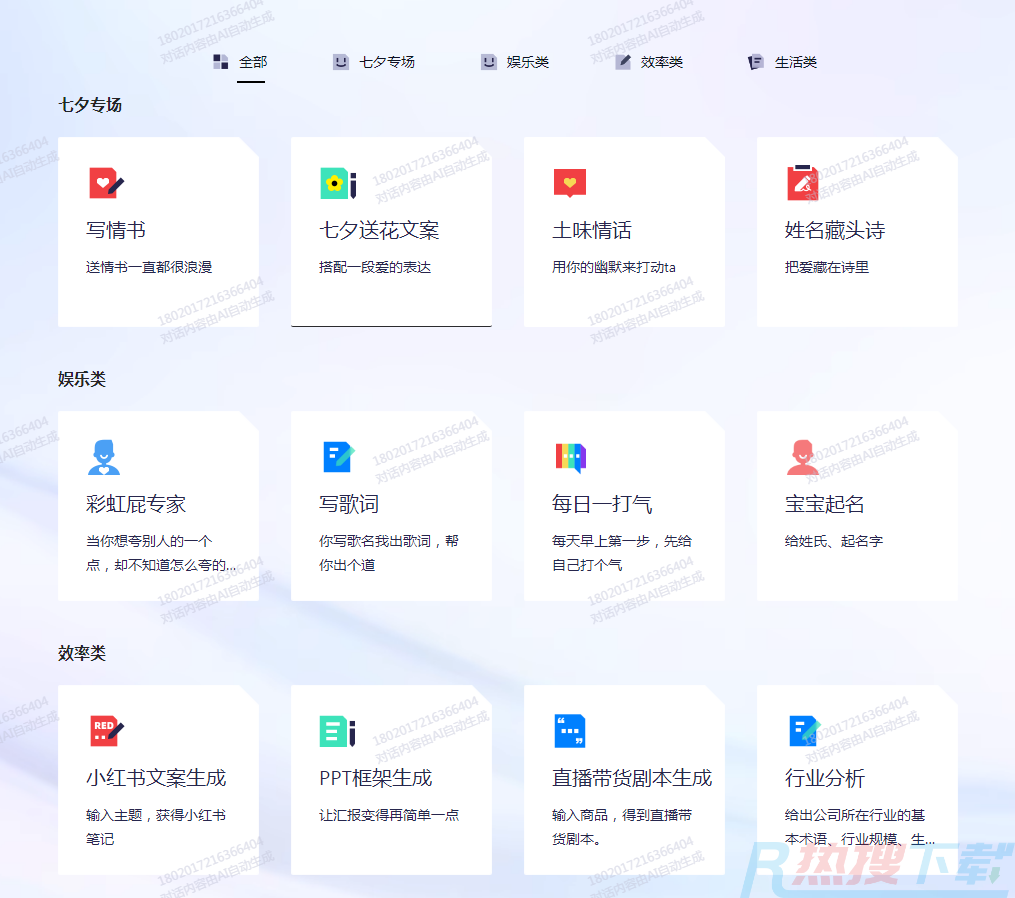Click the rainbow chat icon for 每日一打气
Screen dimensions: 1015x898
tap(570, 457)
